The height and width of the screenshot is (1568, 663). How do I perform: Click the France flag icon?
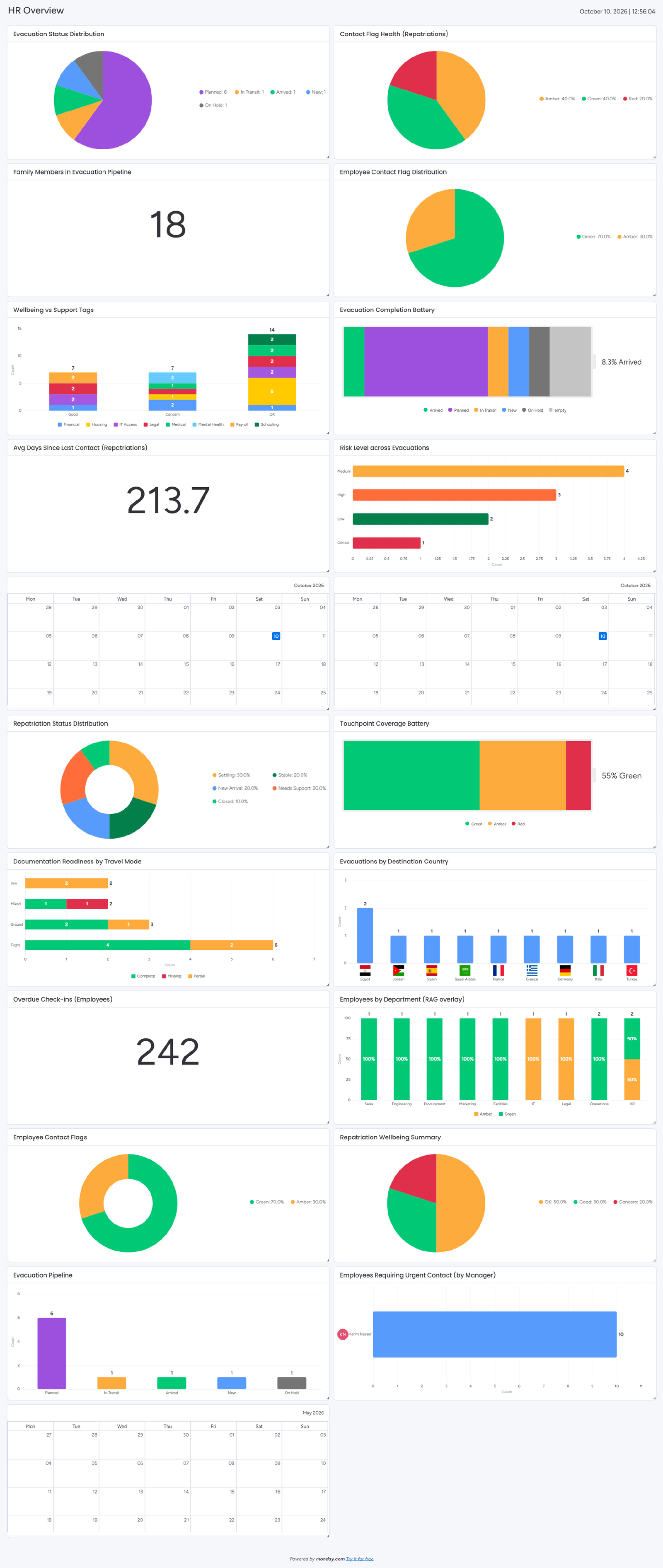498,970
